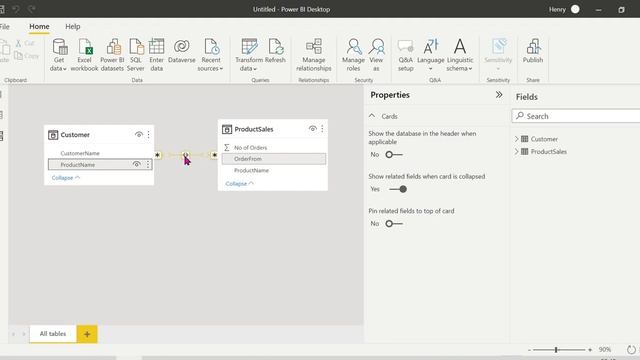Screen dimensions: 640x360
Task: Open the Enter data table
Action: coord(156,55)
